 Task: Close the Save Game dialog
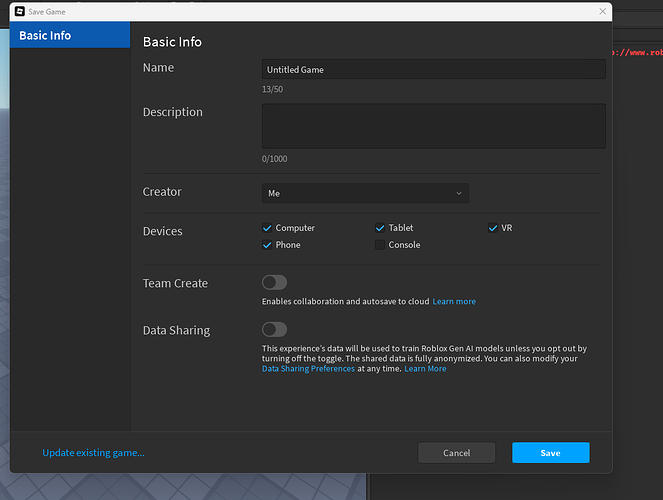pyautogui.click(x=602, y=11)
